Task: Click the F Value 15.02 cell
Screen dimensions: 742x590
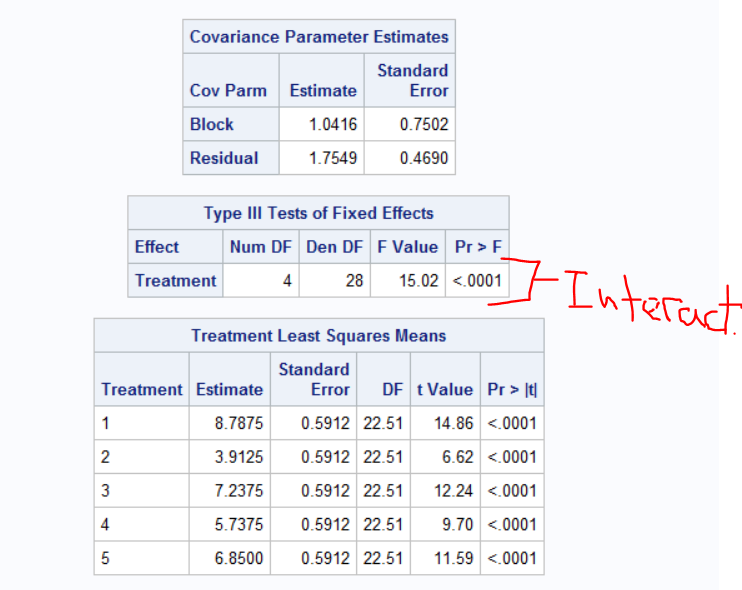Action: click(419, 281)
